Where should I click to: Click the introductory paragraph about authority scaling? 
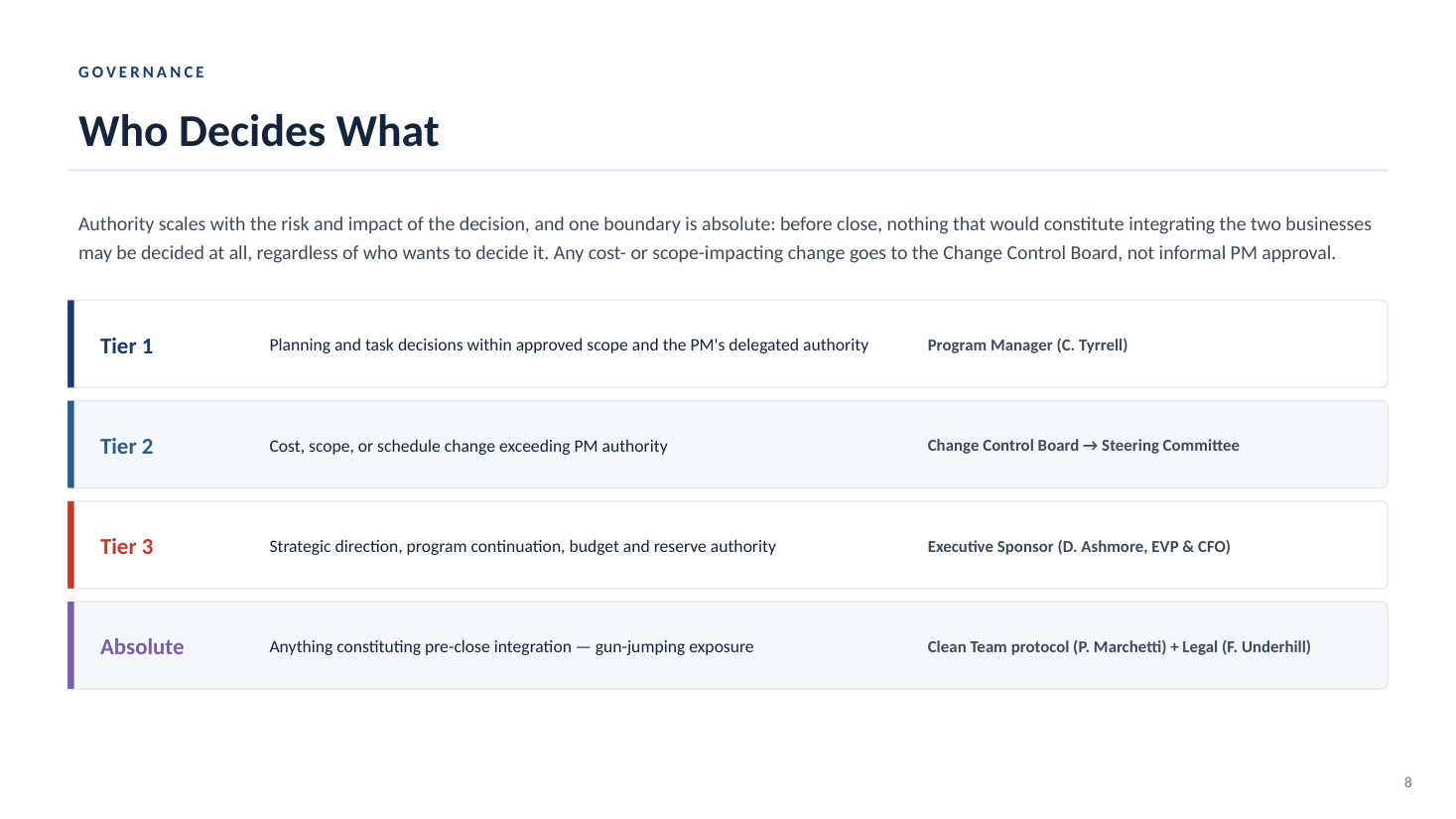coord(725,238)
